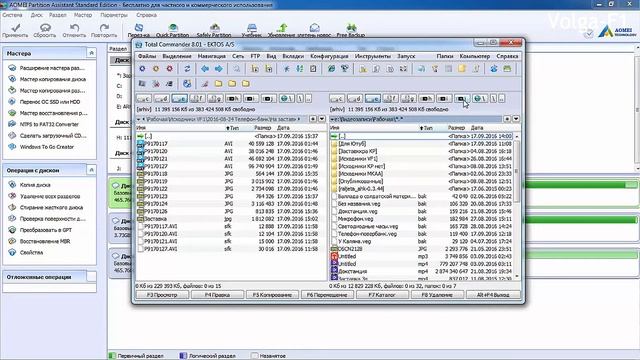Click the first blue gear toolbar icon
640x360 pixels.
coord(142,69)
